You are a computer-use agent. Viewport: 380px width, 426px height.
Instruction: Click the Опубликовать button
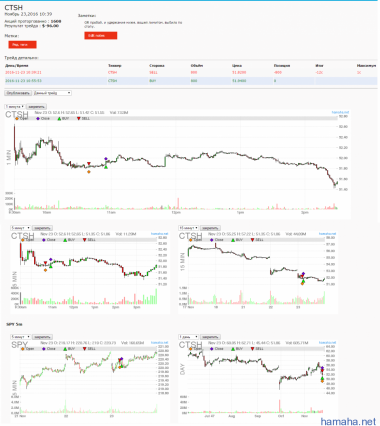[x=18, y=93]
